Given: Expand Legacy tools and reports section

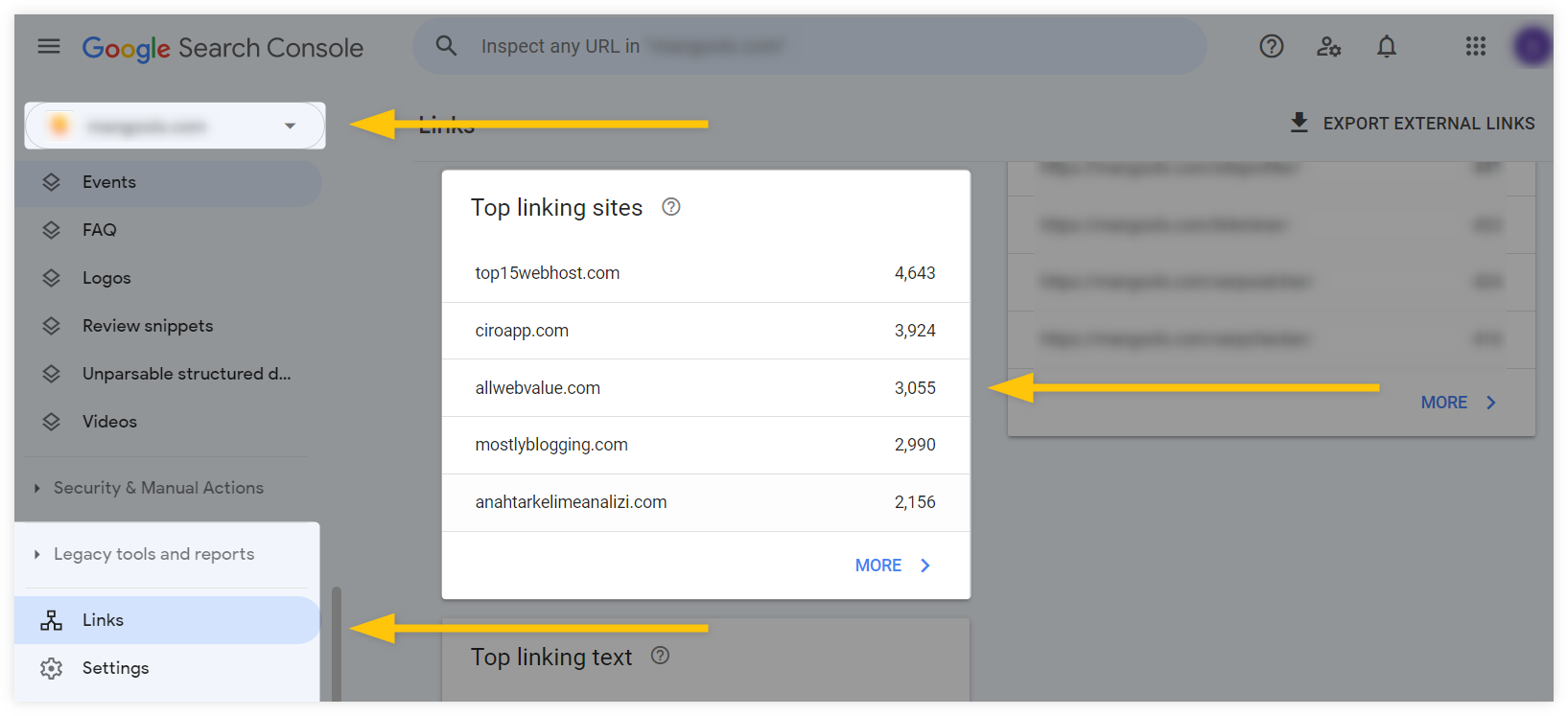Looking at the screenshot, I should pos(153,554).
